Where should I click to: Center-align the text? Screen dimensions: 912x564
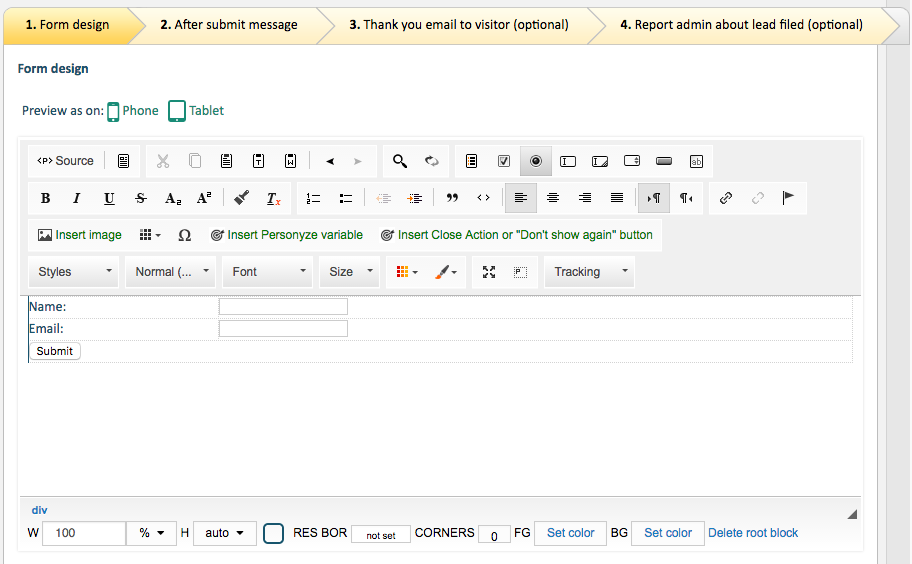tap(553, 198)
